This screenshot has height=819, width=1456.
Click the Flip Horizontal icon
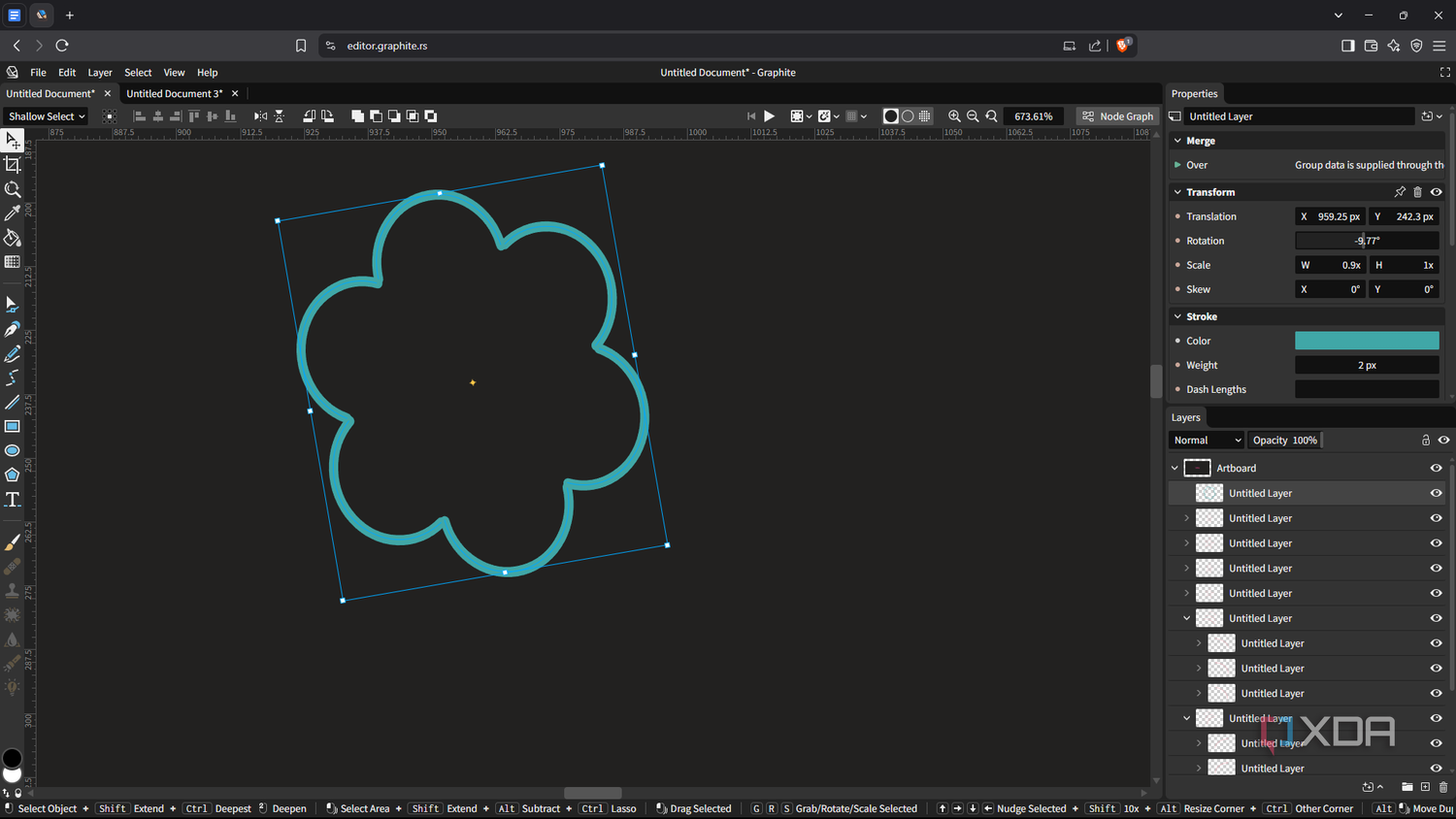click(260, 116)
